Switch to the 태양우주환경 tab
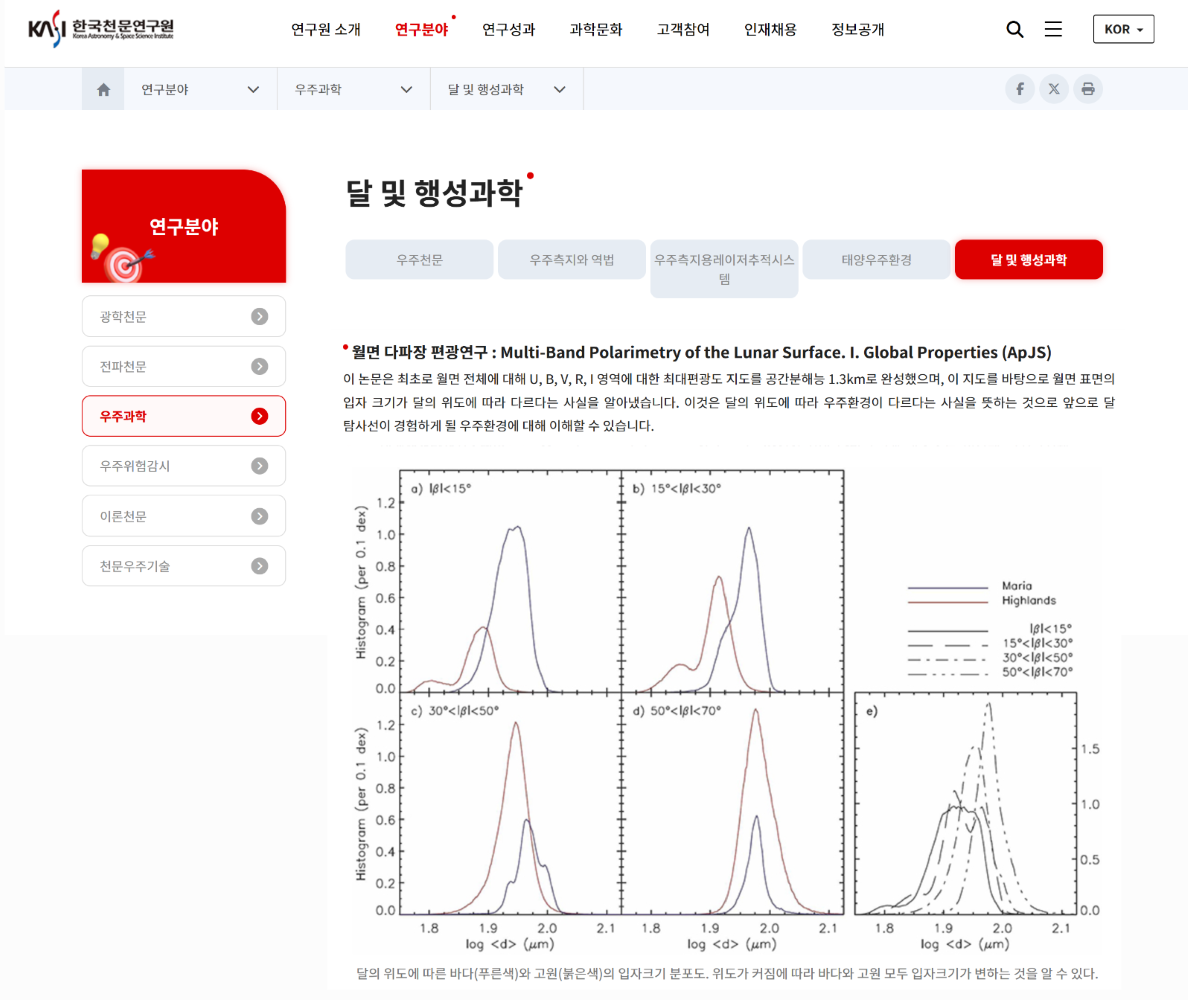The height and width of the screenshot is (1000, 1188). point(876,260)
